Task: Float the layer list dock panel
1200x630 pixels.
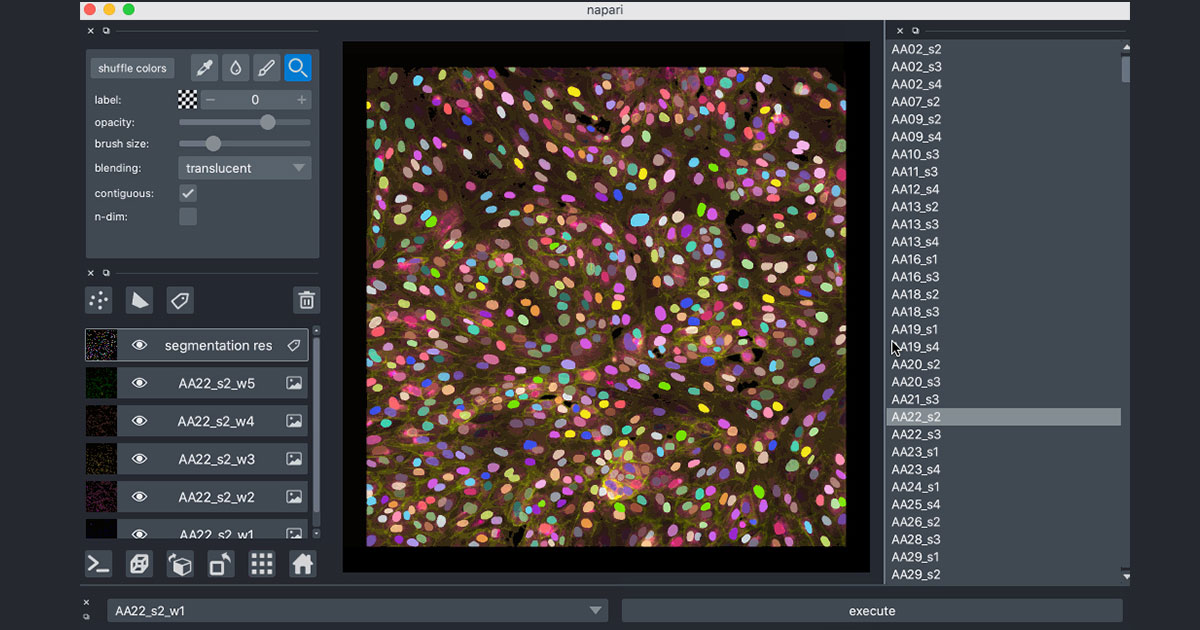Action: pos(106,273)
